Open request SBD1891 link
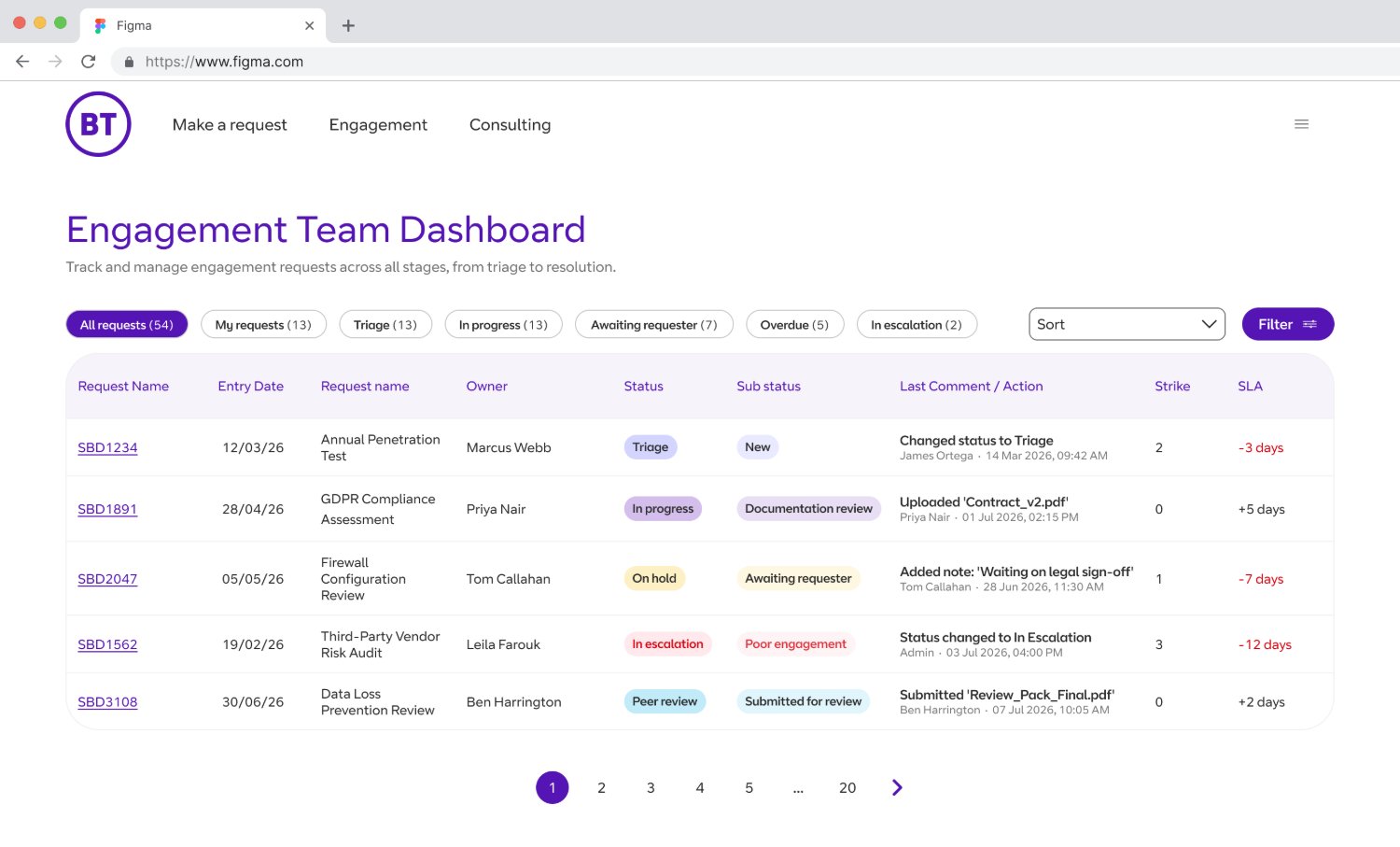Viewport: 1400px width, 847px height. [107, 509]
